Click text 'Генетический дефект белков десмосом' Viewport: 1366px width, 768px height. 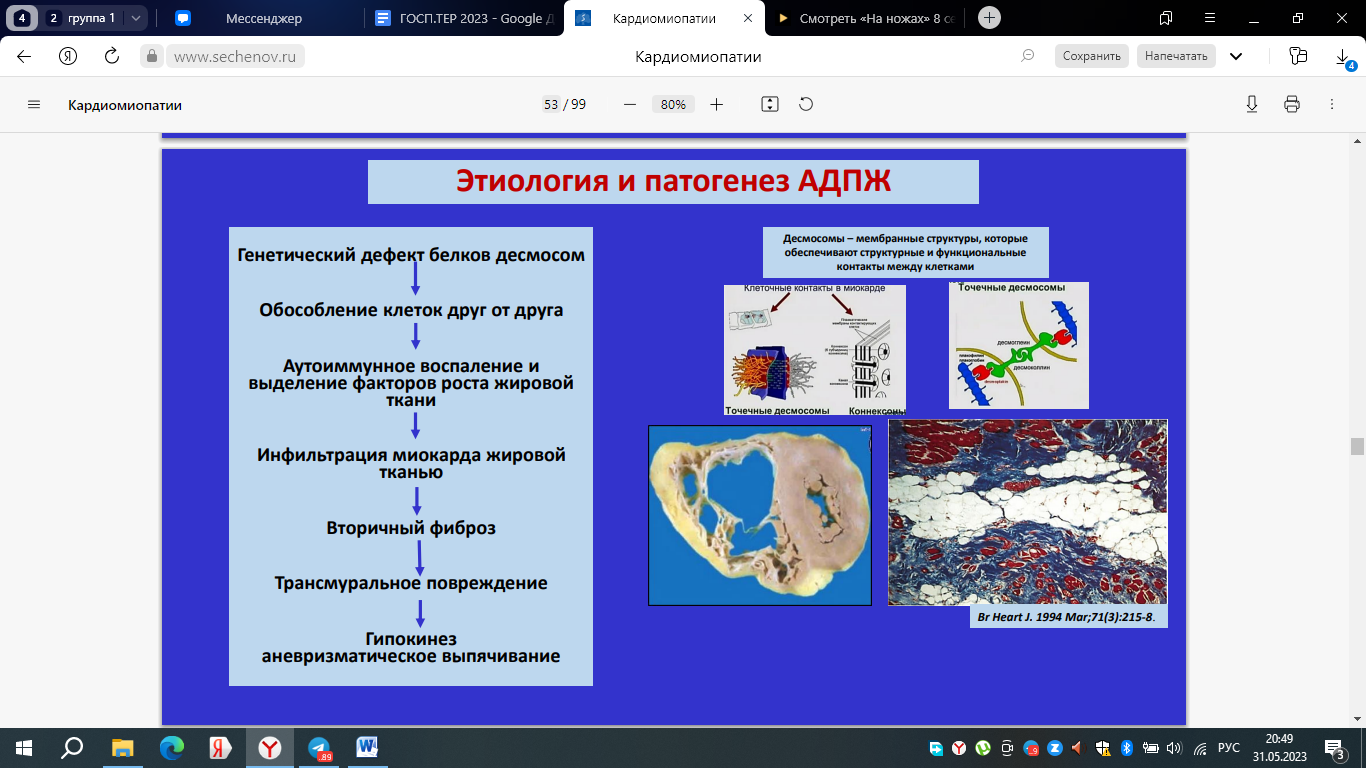(411, 255)
